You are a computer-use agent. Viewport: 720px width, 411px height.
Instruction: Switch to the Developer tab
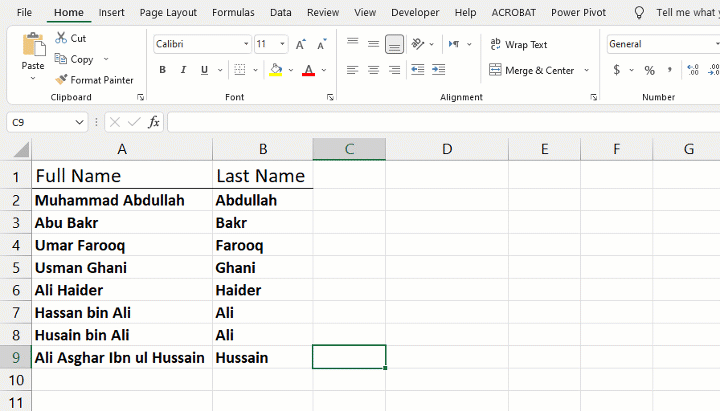(415, 12)
